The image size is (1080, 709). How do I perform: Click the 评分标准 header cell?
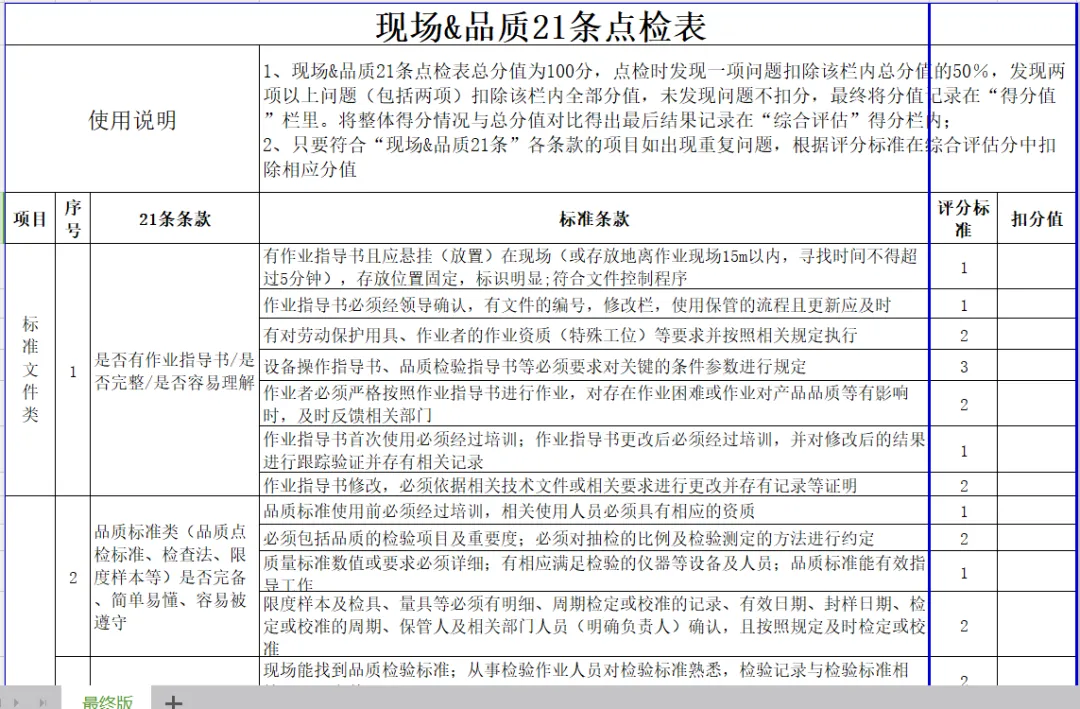pos(964,218)
